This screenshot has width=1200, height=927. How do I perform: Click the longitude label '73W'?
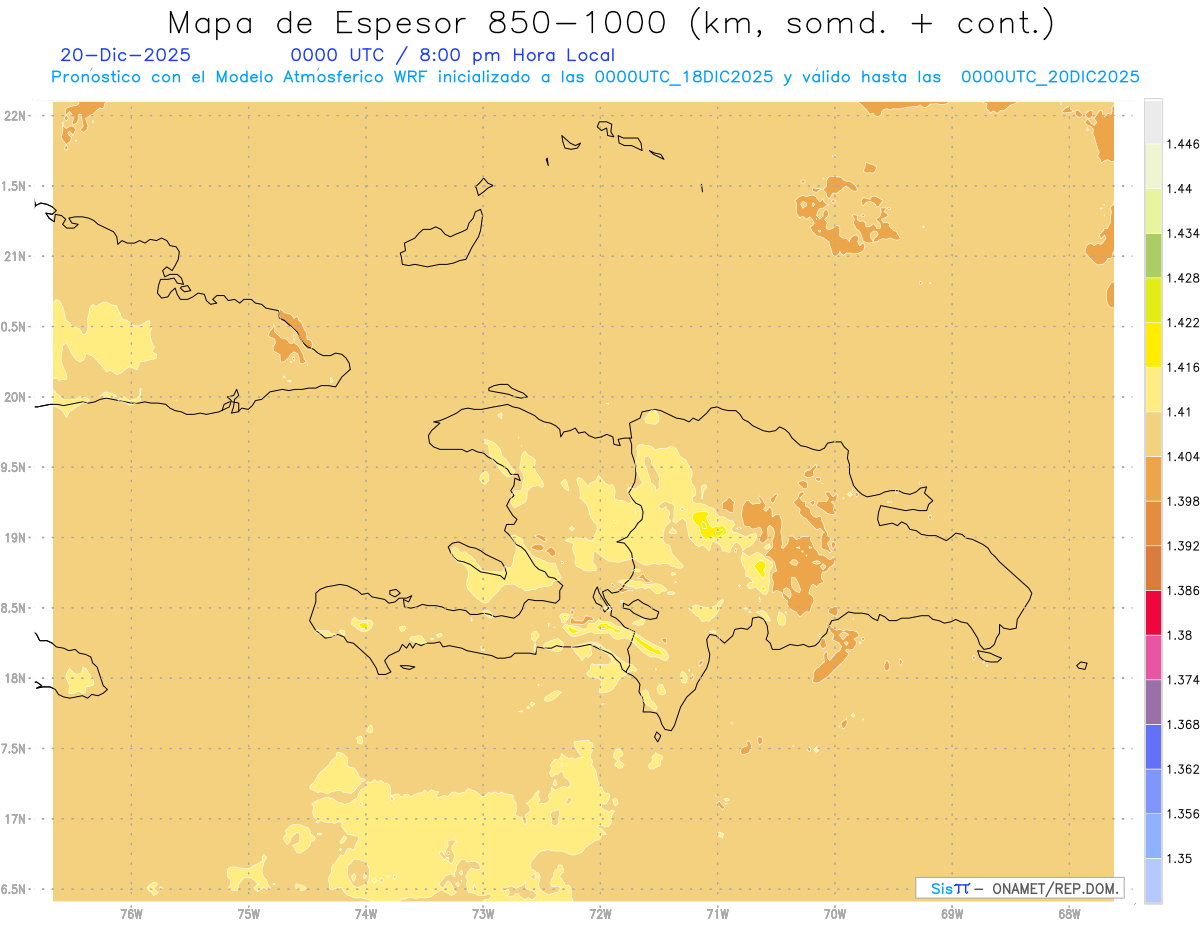pyautogui.click(x=483, y=914)
